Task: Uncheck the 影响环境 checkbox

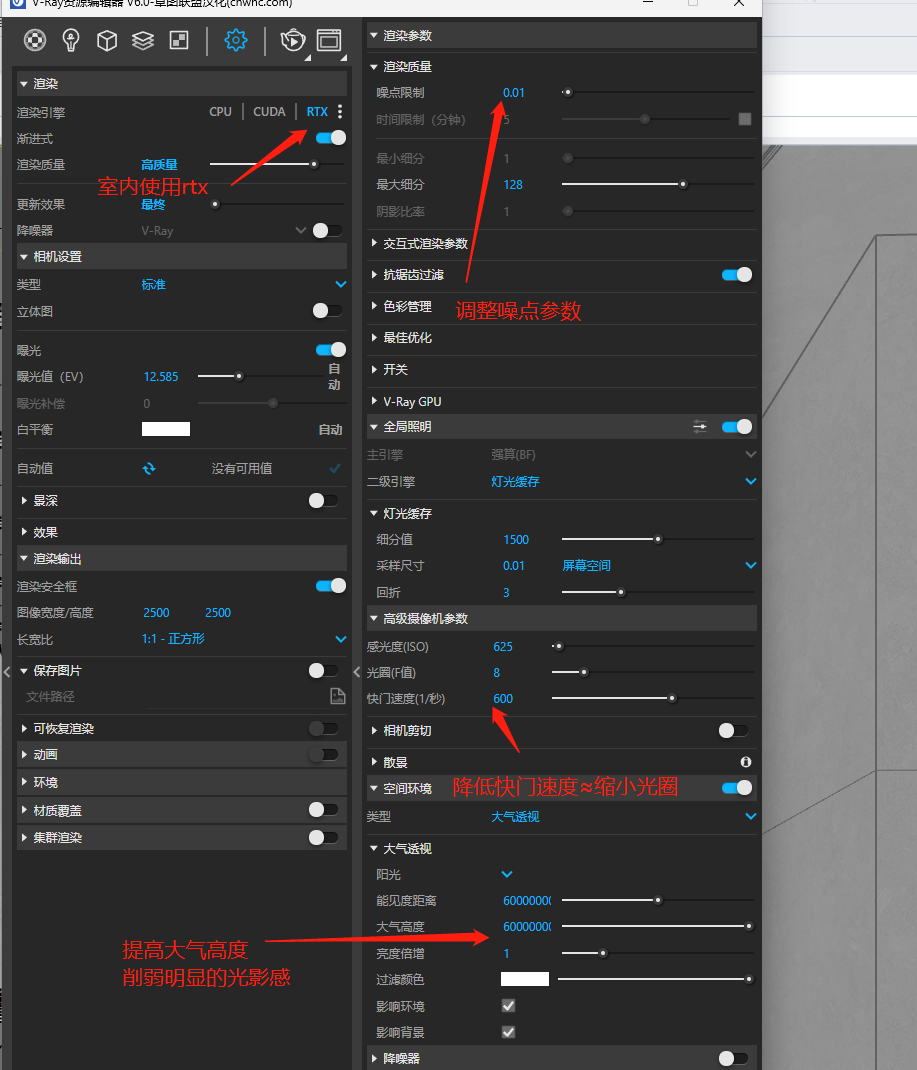Action: coord(508,1006)
